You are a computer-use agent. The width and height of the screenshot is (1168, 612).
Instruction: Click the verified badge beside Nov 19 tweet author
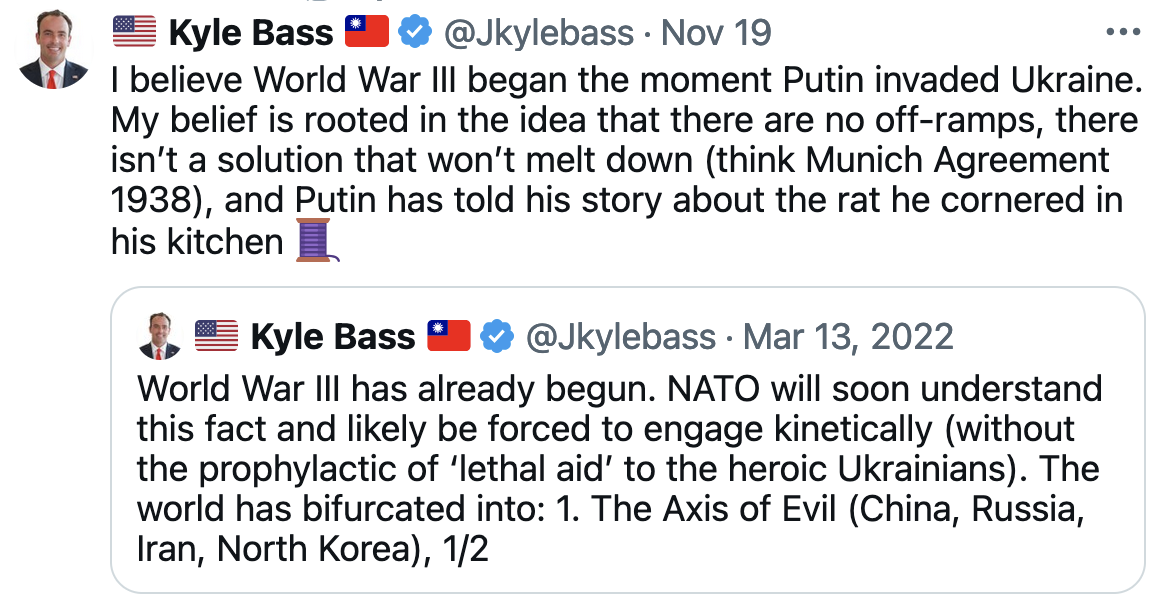[412, 33]
